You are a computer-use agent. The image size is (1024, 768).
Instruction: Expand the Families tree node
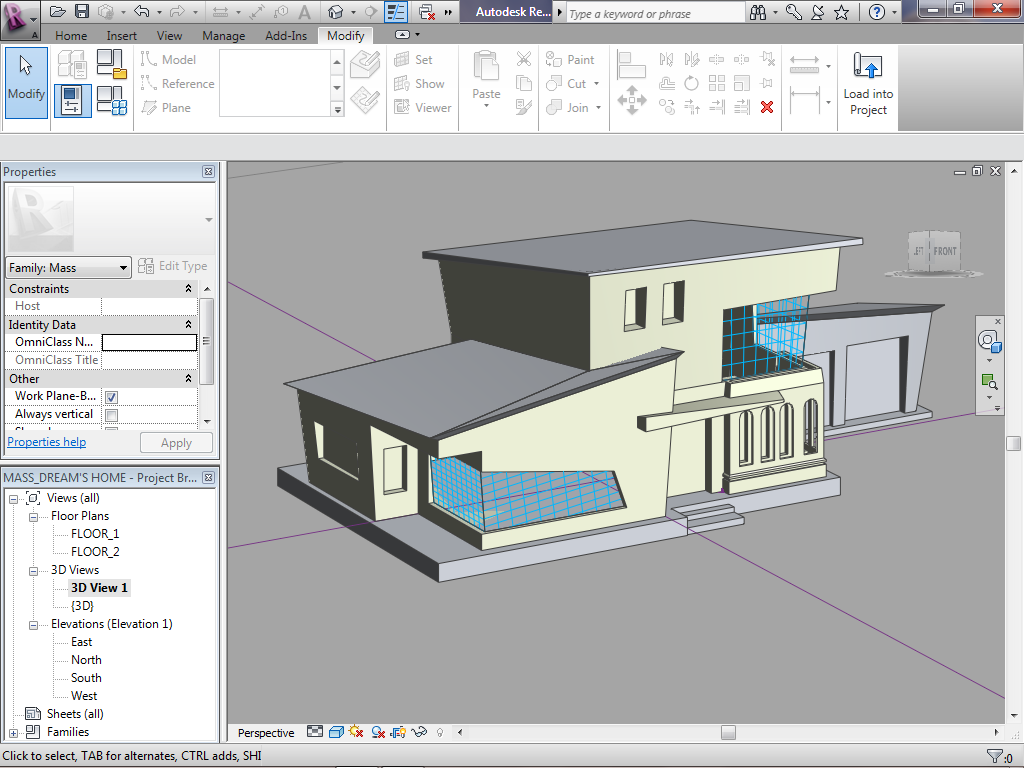pyautogui.click(x=13, y=732)
